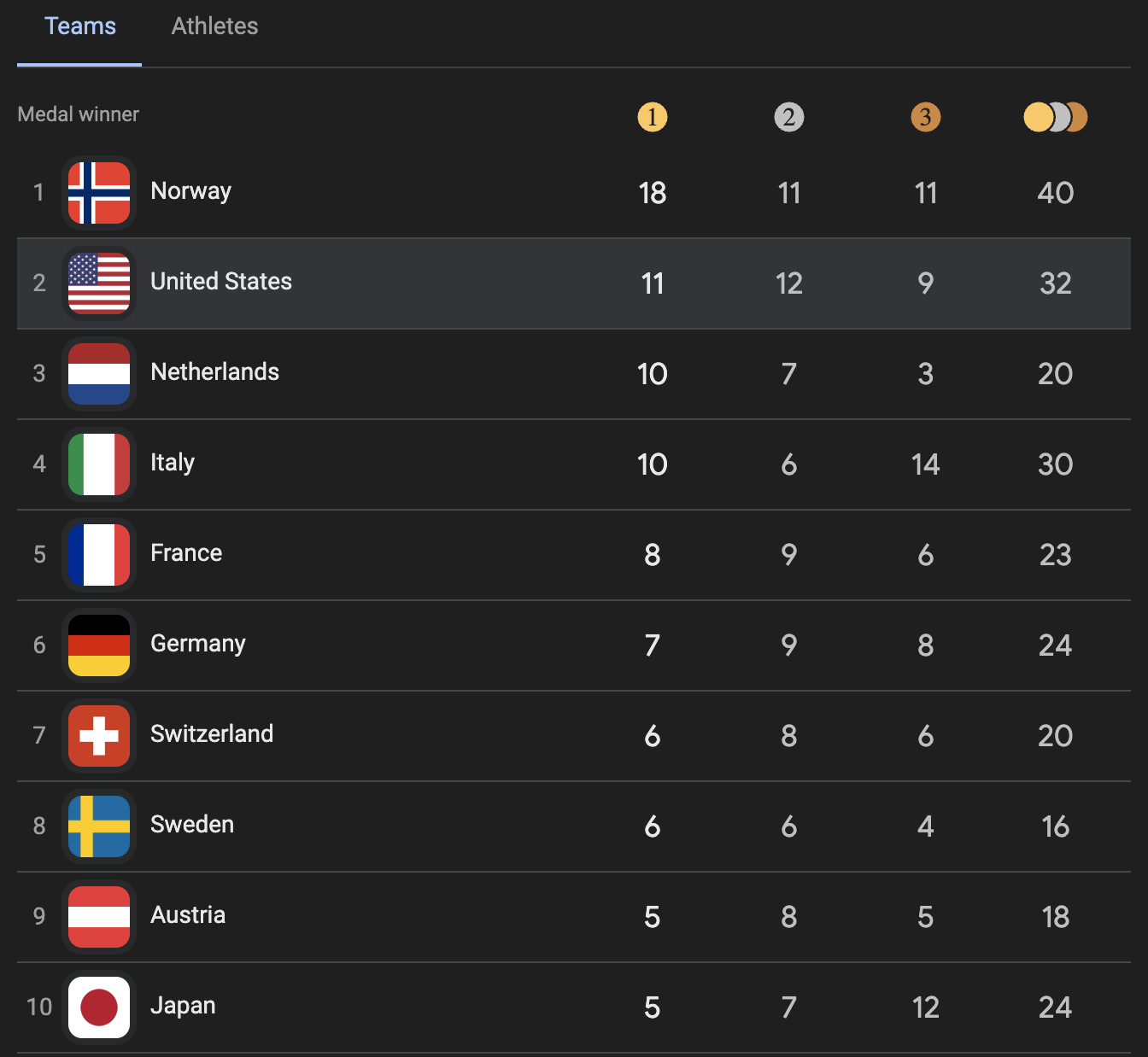The height and width of the screenshot is (1057, 1148).
Task: Click the gold medal column icon
Action: [x=652, y=117]
